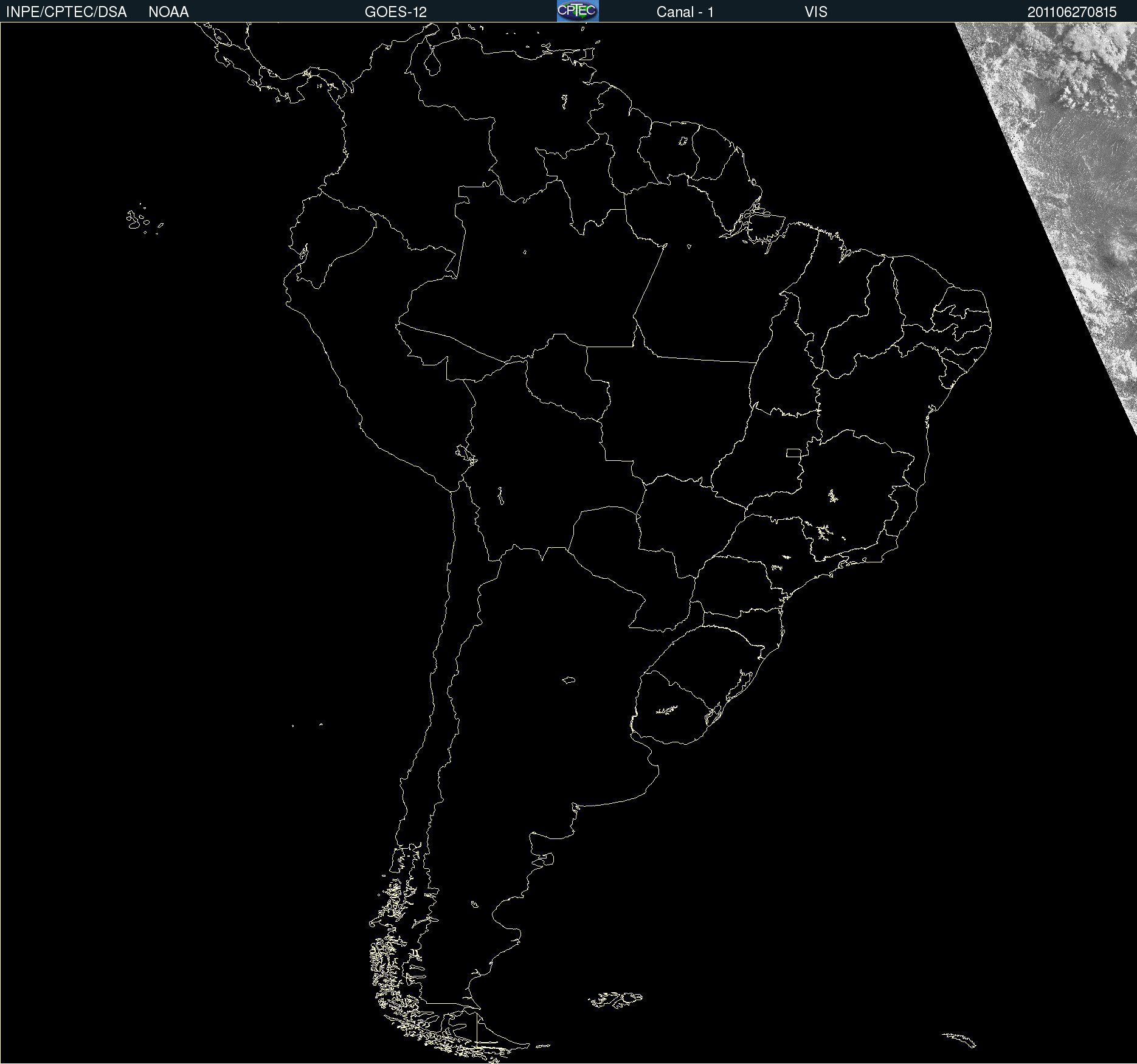
Task: Click the VIS channel type label
Action: 816,12
